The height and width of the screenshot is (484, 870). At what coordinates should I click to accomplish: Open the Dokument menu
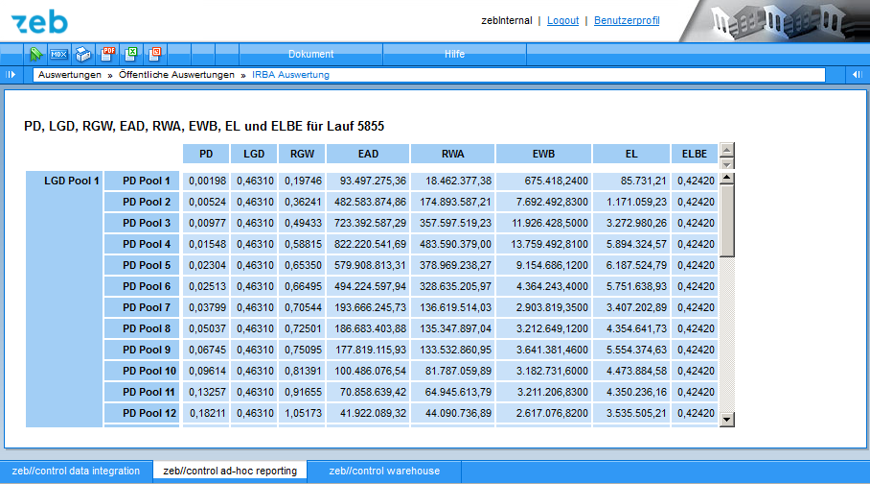tap(311, 54)
